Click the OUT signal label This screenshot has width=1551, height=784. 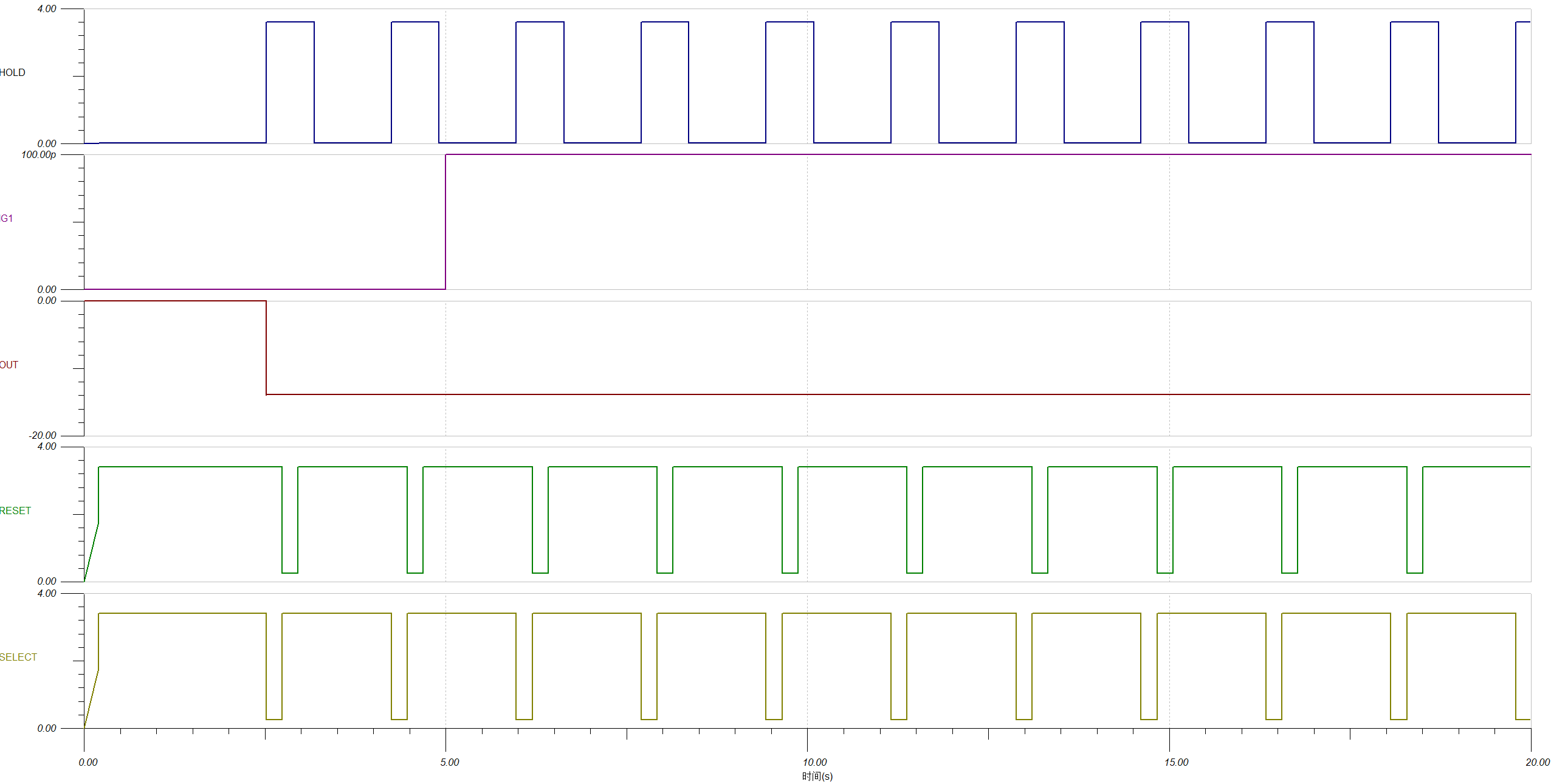[9, 365]
